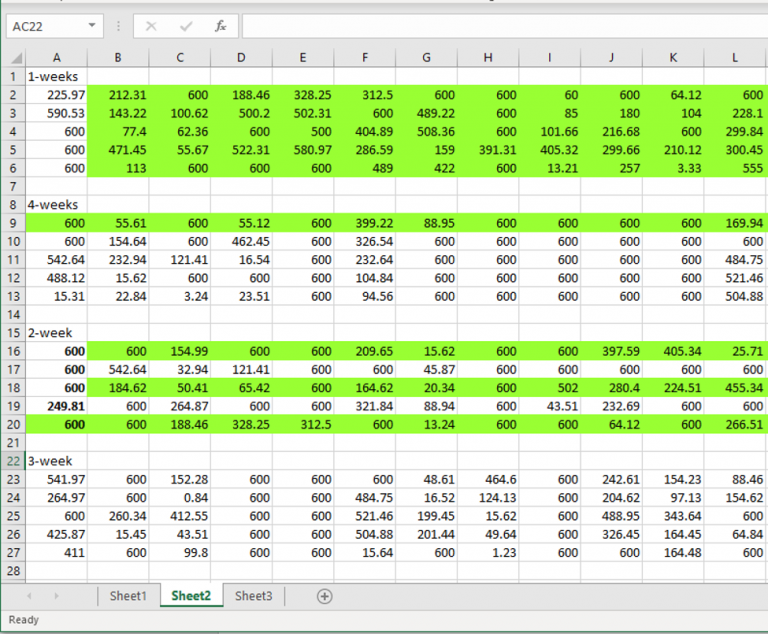Open the Name Box dropdown arrow

[92, 26]
